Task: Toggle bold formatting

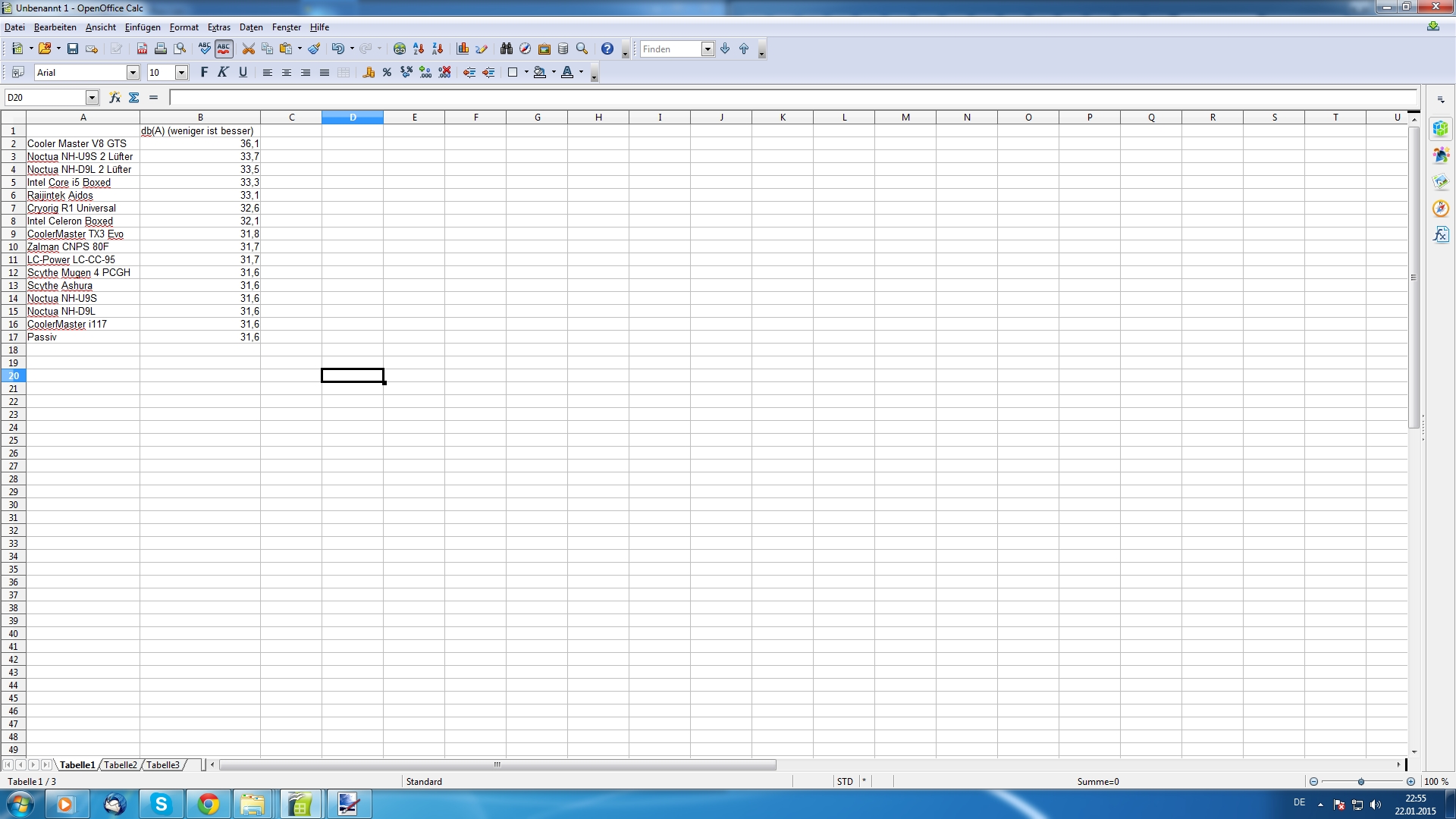Action: [204, 73]
